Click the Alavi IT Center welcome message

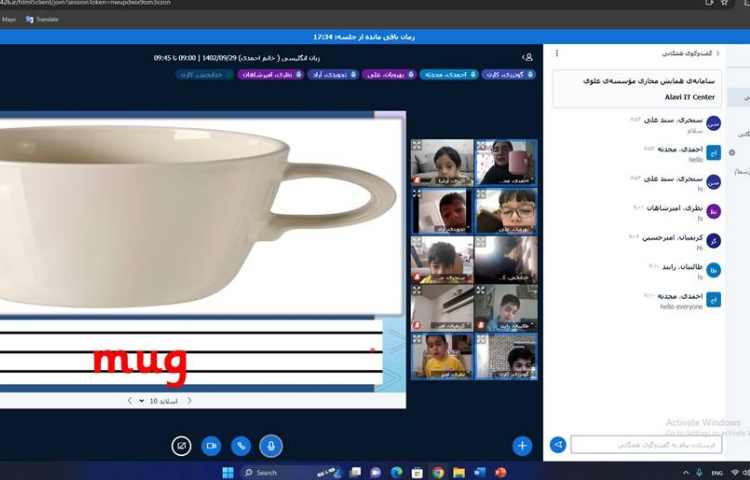tap(637, 89)
